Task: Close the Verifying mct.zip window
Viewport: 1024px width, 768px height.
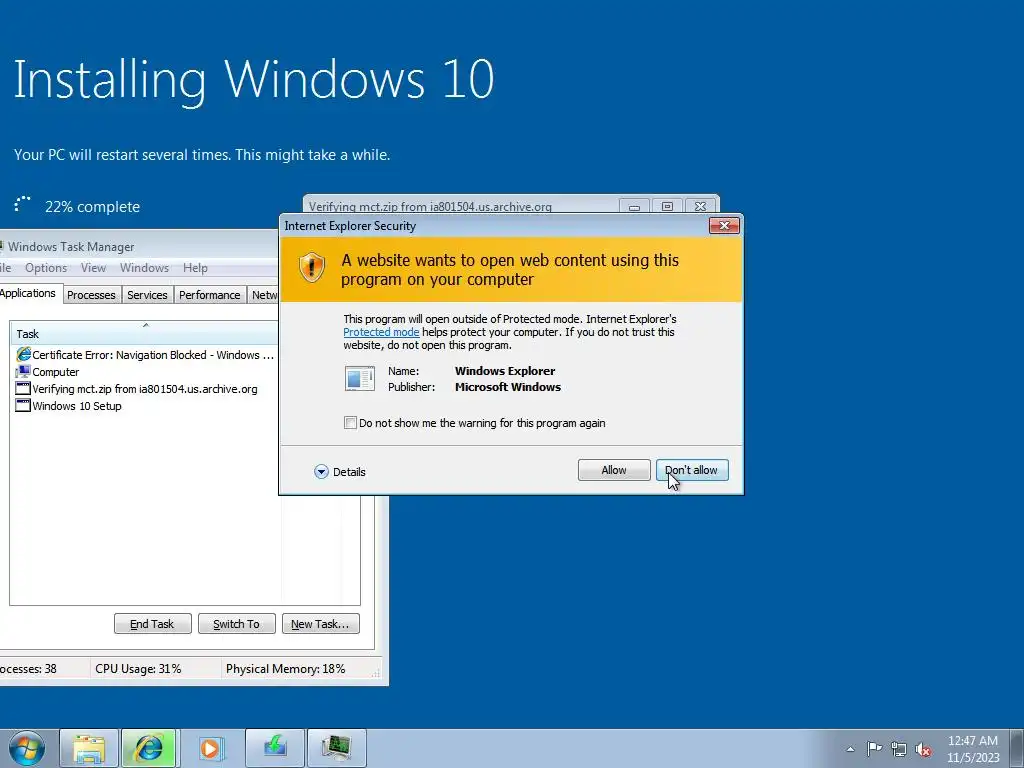Action: pyautogui.click(x=700, y=206)
